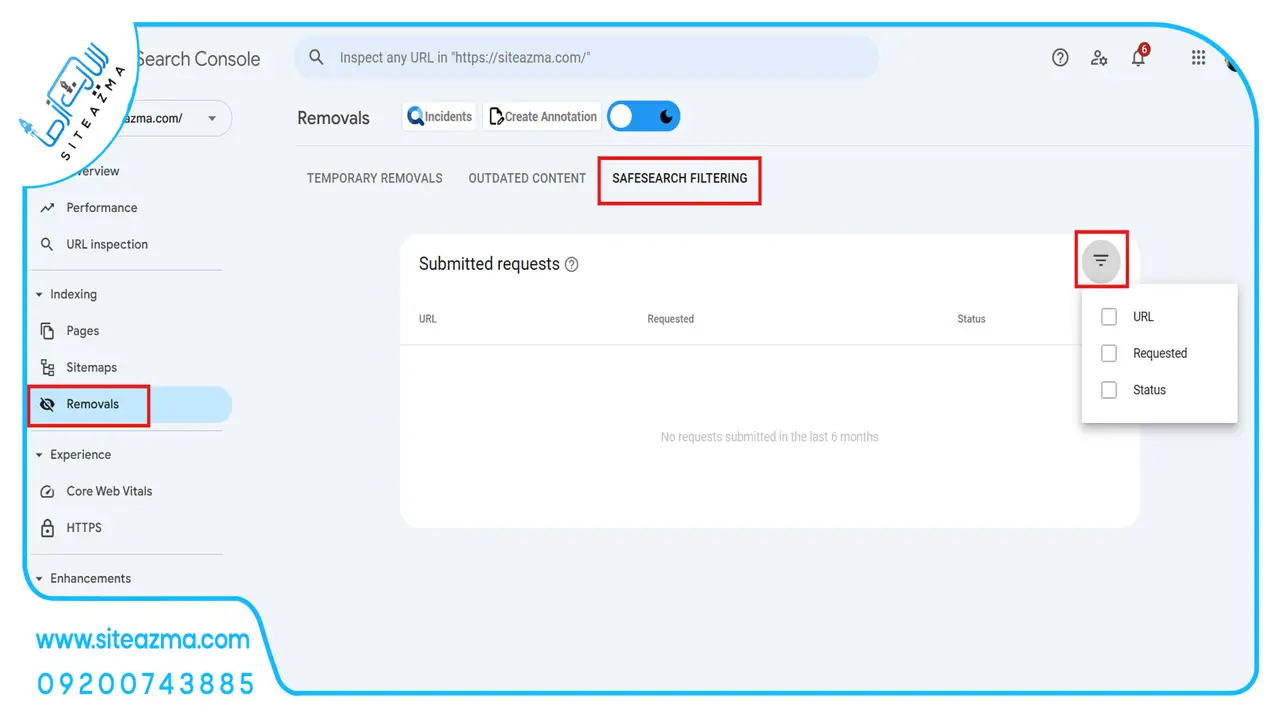Click the Removals crossed-eye icon
The height and width of the screenshot is (720, 1280).
[47, 404]
